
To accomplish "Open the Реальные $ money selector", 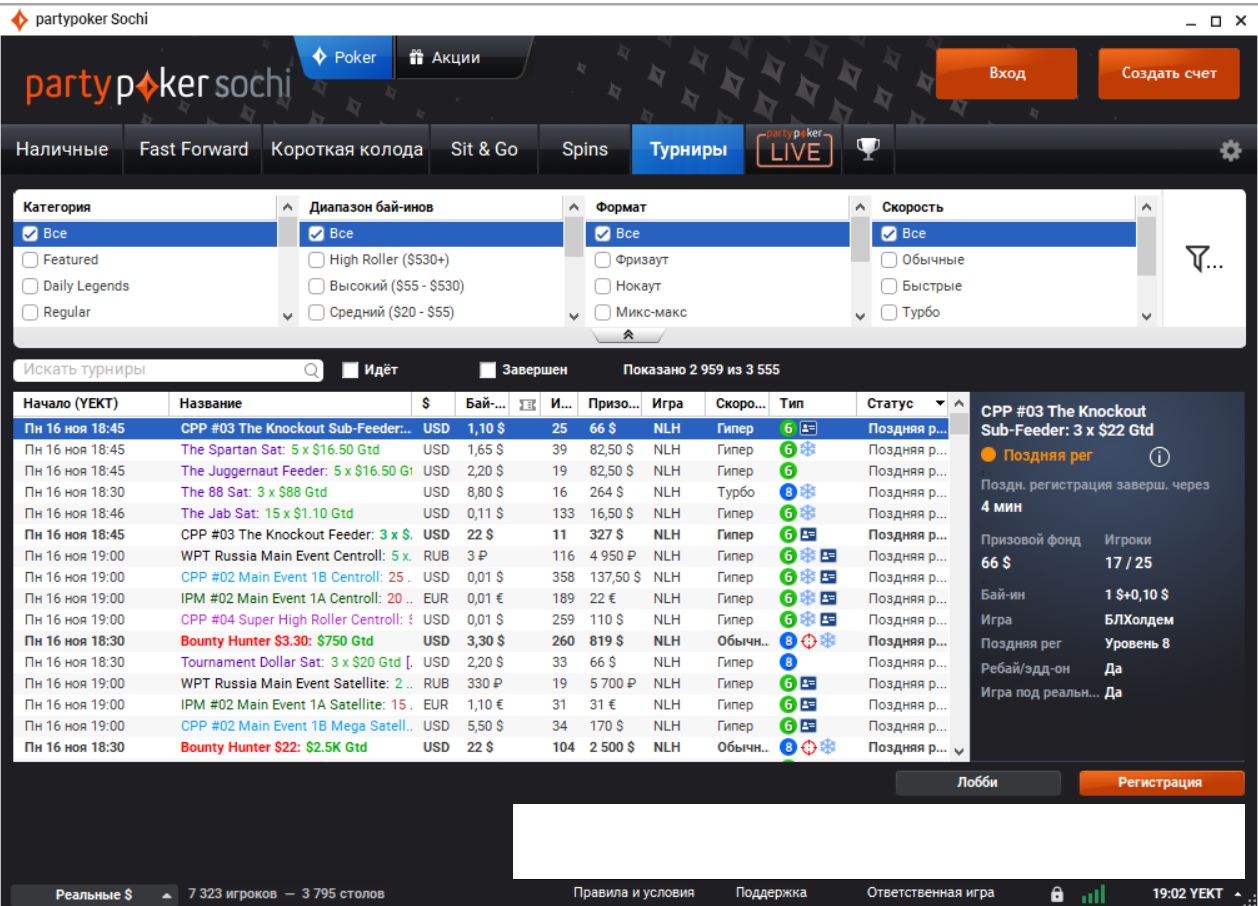I will coord(94,895).
